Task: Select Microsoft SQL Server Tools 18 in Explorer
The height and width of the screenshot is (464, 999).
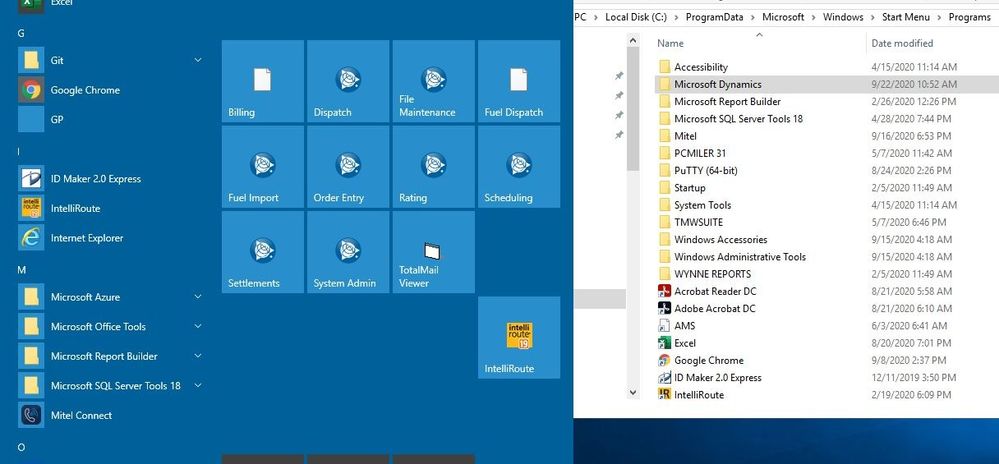Action: [x=729, y=119]
